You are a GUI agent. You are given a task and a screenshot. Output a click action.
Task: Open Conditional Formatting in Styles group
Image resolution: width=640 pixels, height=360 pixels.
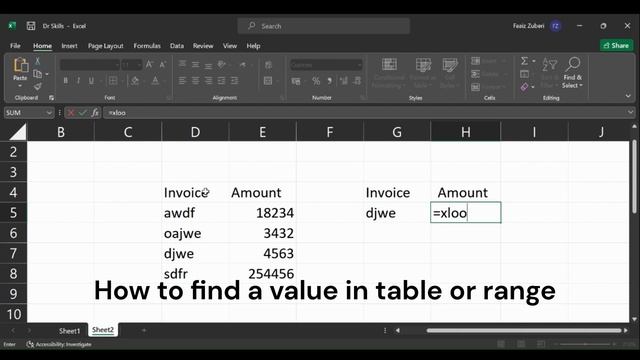tap(389, 73)
